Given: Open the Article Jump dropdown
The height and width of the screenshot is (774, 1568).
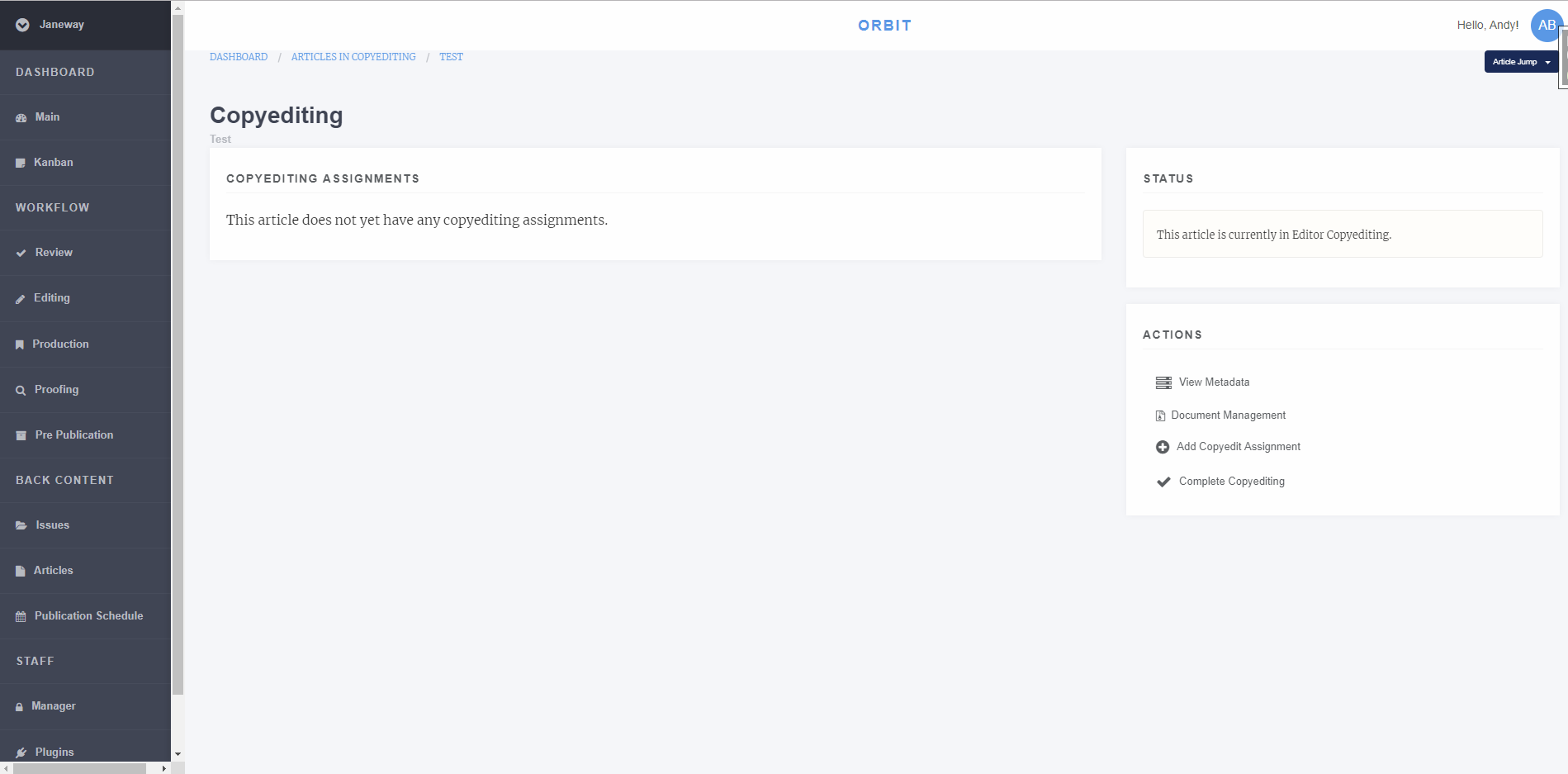Looking at the screenshot, I should tap(1520, 62).
